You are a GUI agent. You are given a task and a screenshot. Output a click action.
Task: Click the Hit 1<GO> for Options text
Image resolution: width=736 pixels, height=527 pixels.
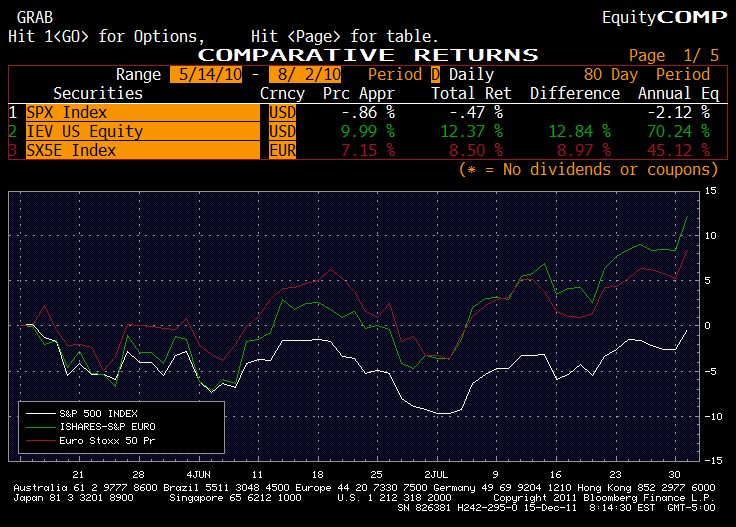(x=107, y=37)
